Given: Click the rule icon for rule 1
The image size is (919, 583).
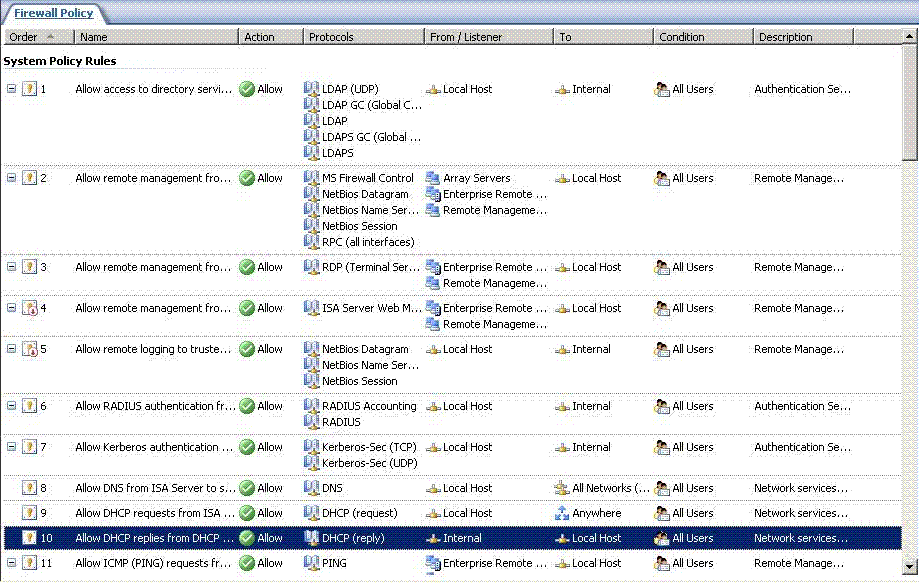Looking at the screenshot, I should (29, 89).
